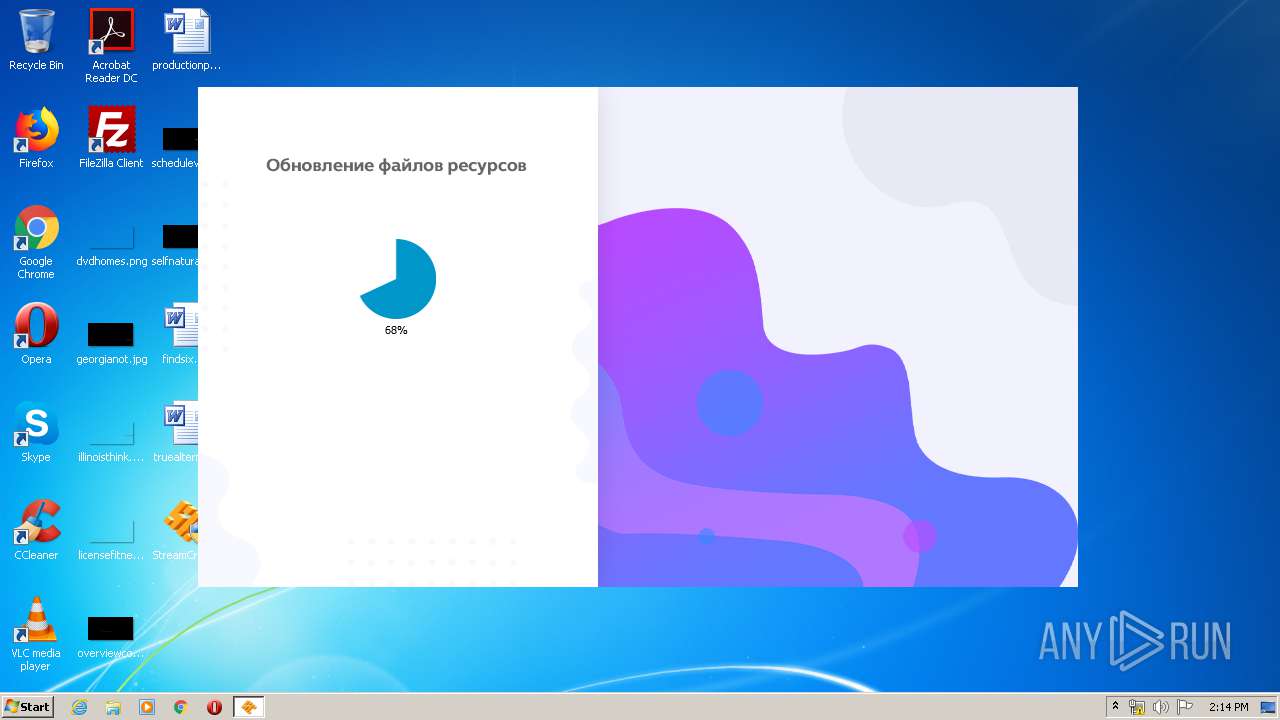Open the CCleaner desktop shortcut
1280x720 pixels.
36,530
